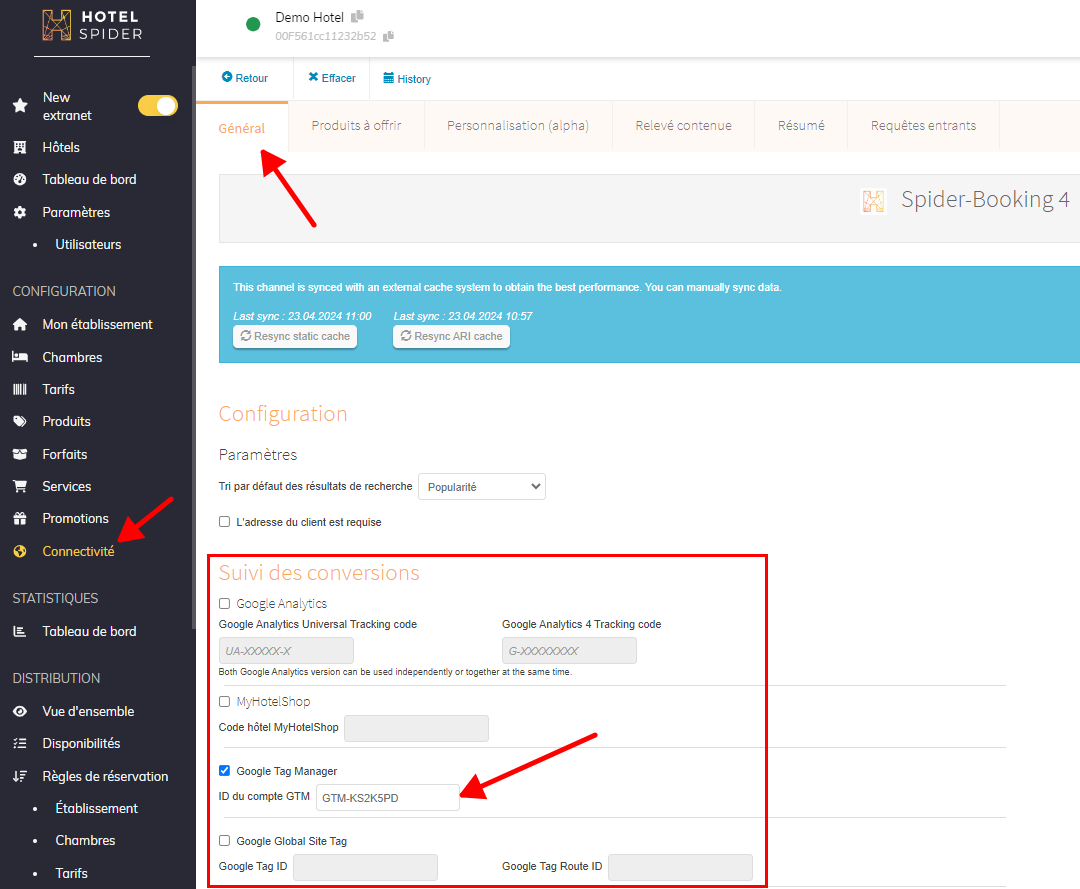Copy the hotel ID code icon
This screenshot has height=889, width=1080.
click(x=388, y=36)
